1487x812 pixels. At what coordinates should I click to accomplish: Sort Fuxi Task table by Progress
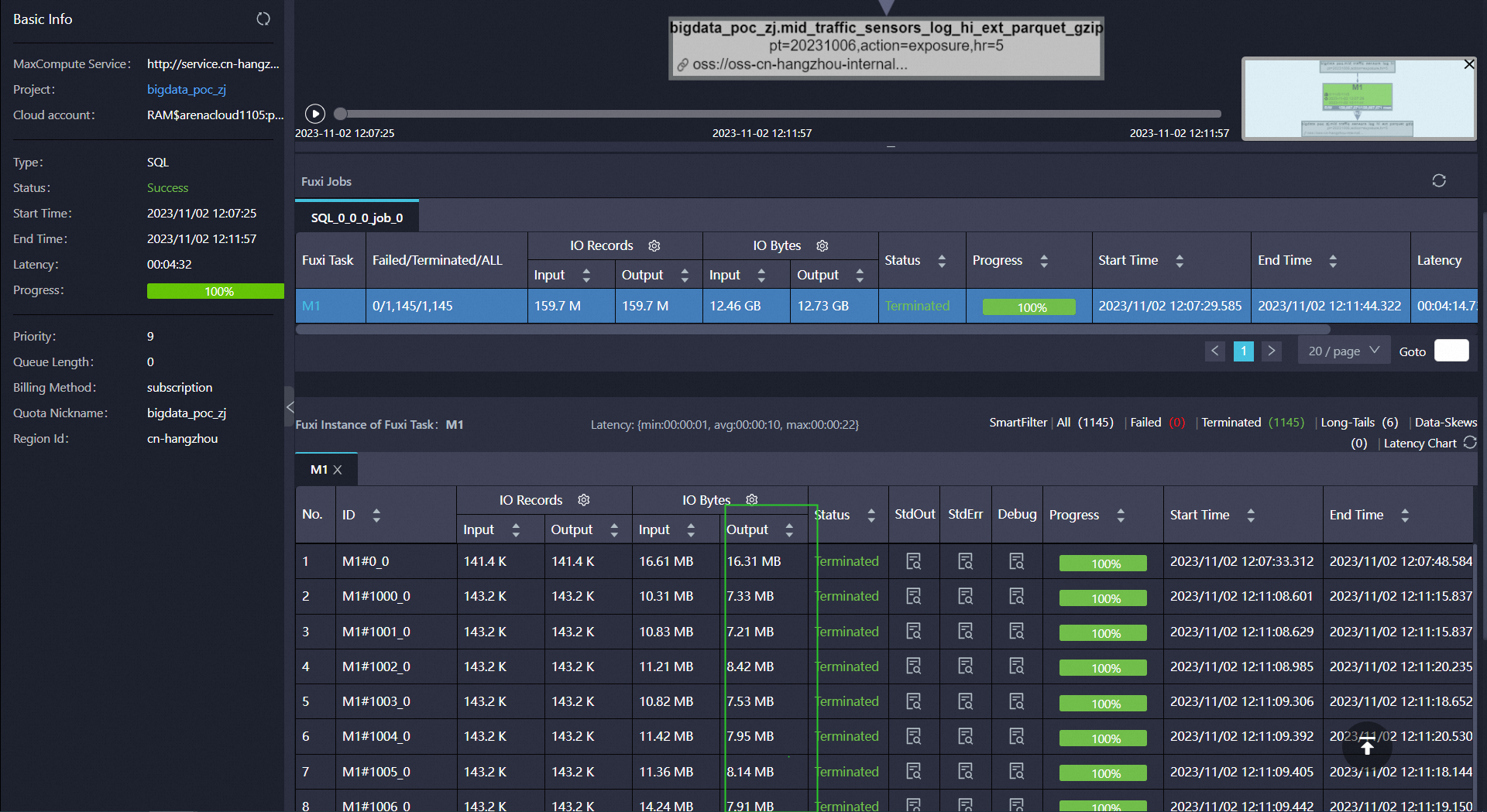click(x=1044, y=261)
